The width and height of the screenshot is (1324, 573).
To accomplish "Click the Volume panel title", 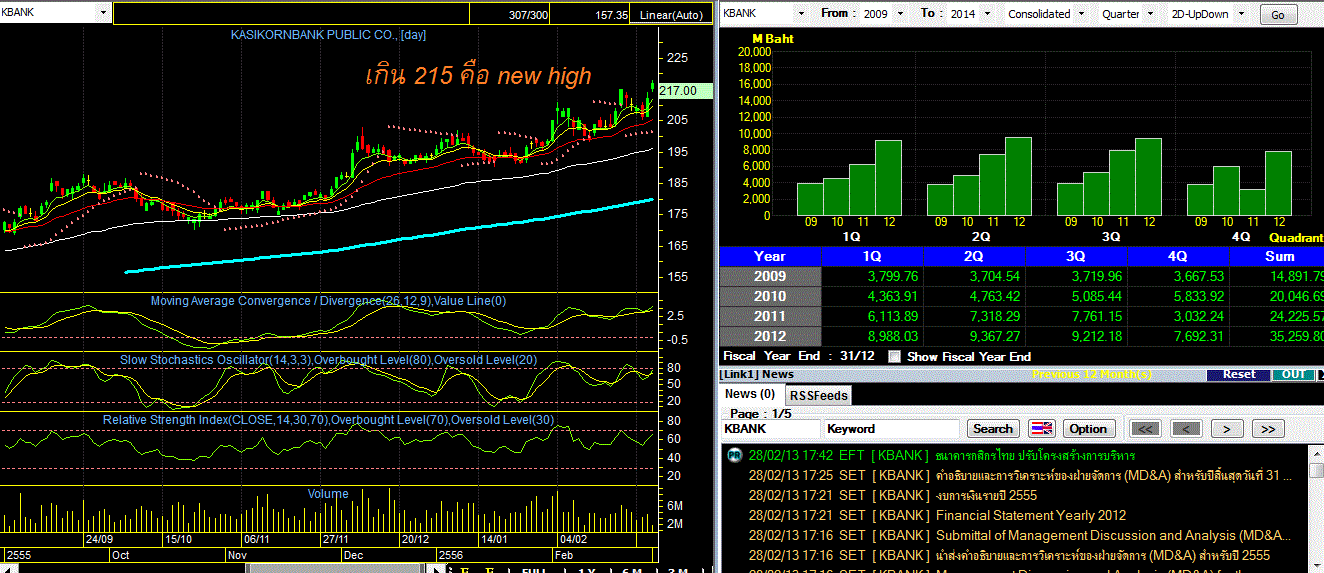I will (x=328, y=493).
